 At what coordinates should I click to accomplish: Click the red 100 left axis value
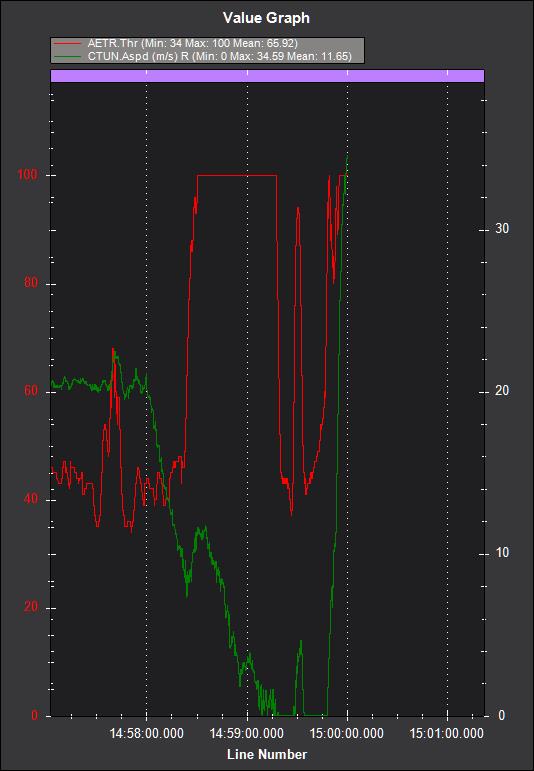pyautogui.click(x=28, y=175)
